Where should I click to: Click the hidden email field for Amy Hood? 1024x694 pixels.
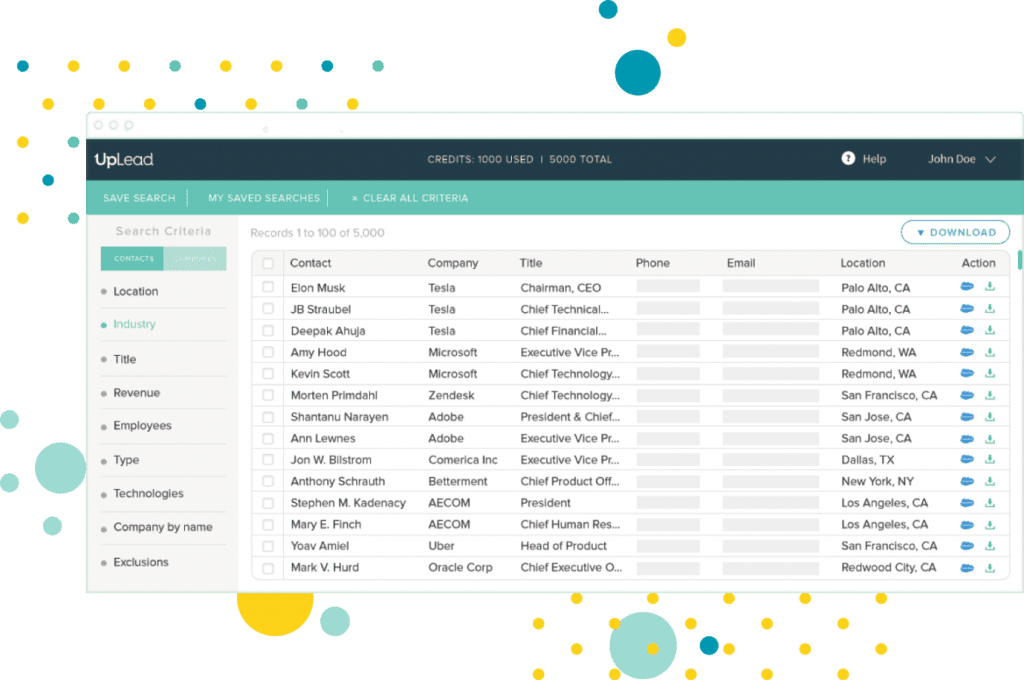pos(771,351)
